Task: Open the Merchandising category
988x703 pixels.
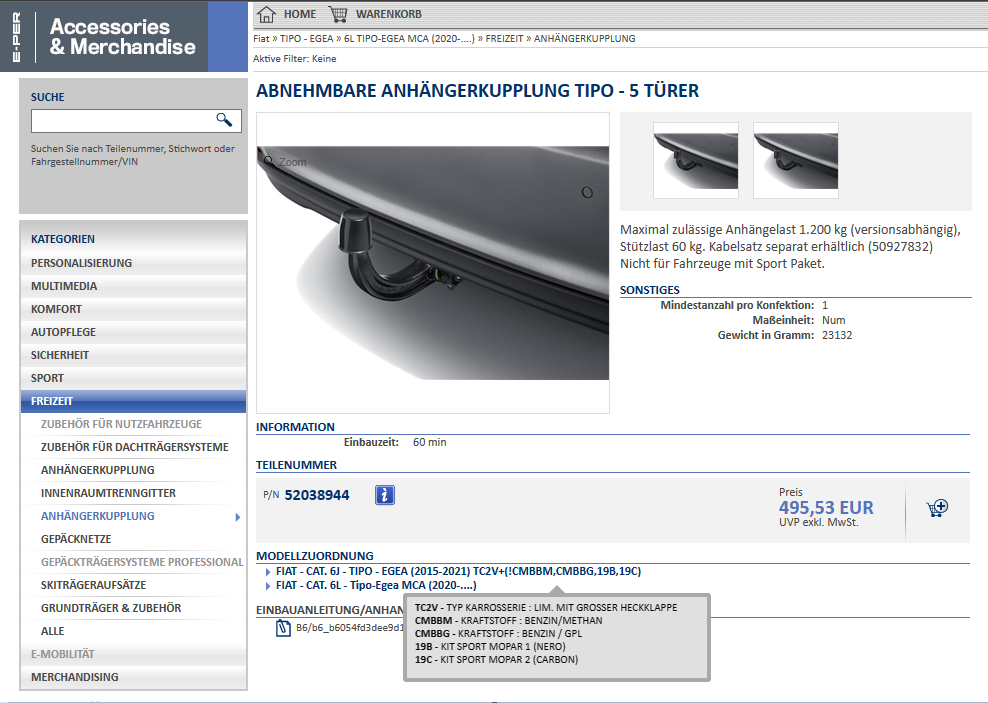Action: [x=74, y=677]
